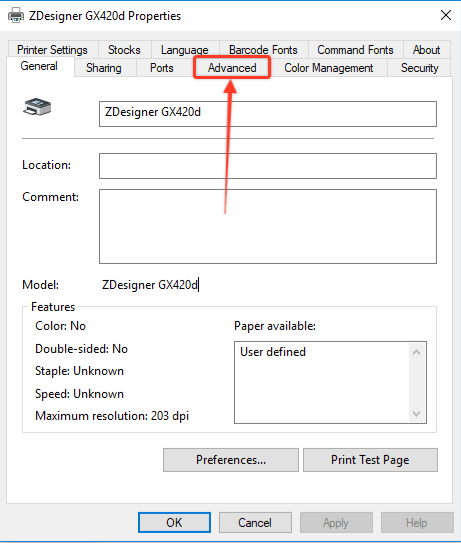Open the Advanced tab
Viewport: 461px width, 543px height.
pyautogui.click(x=232, y=68)
